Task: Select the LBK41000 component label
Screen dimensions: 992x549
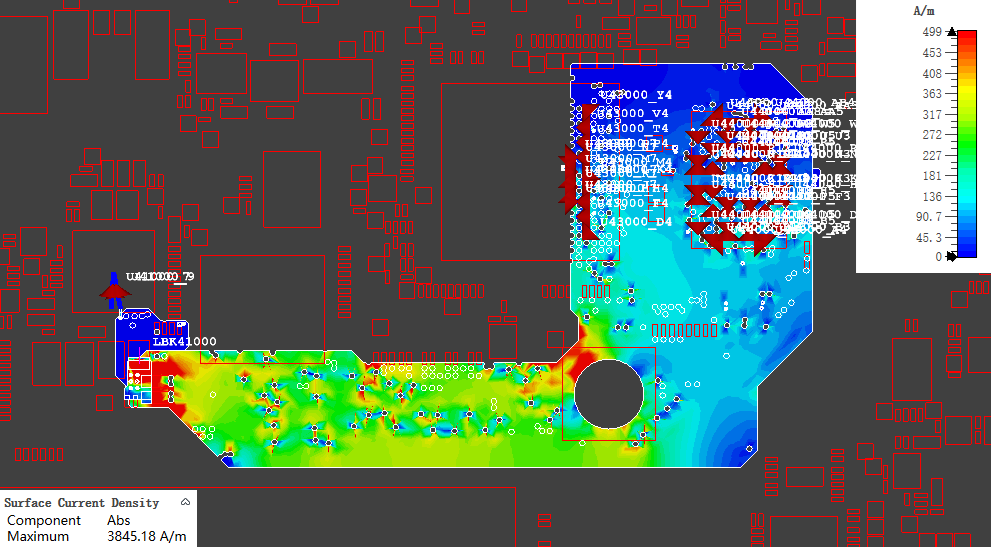Action: 184,342
